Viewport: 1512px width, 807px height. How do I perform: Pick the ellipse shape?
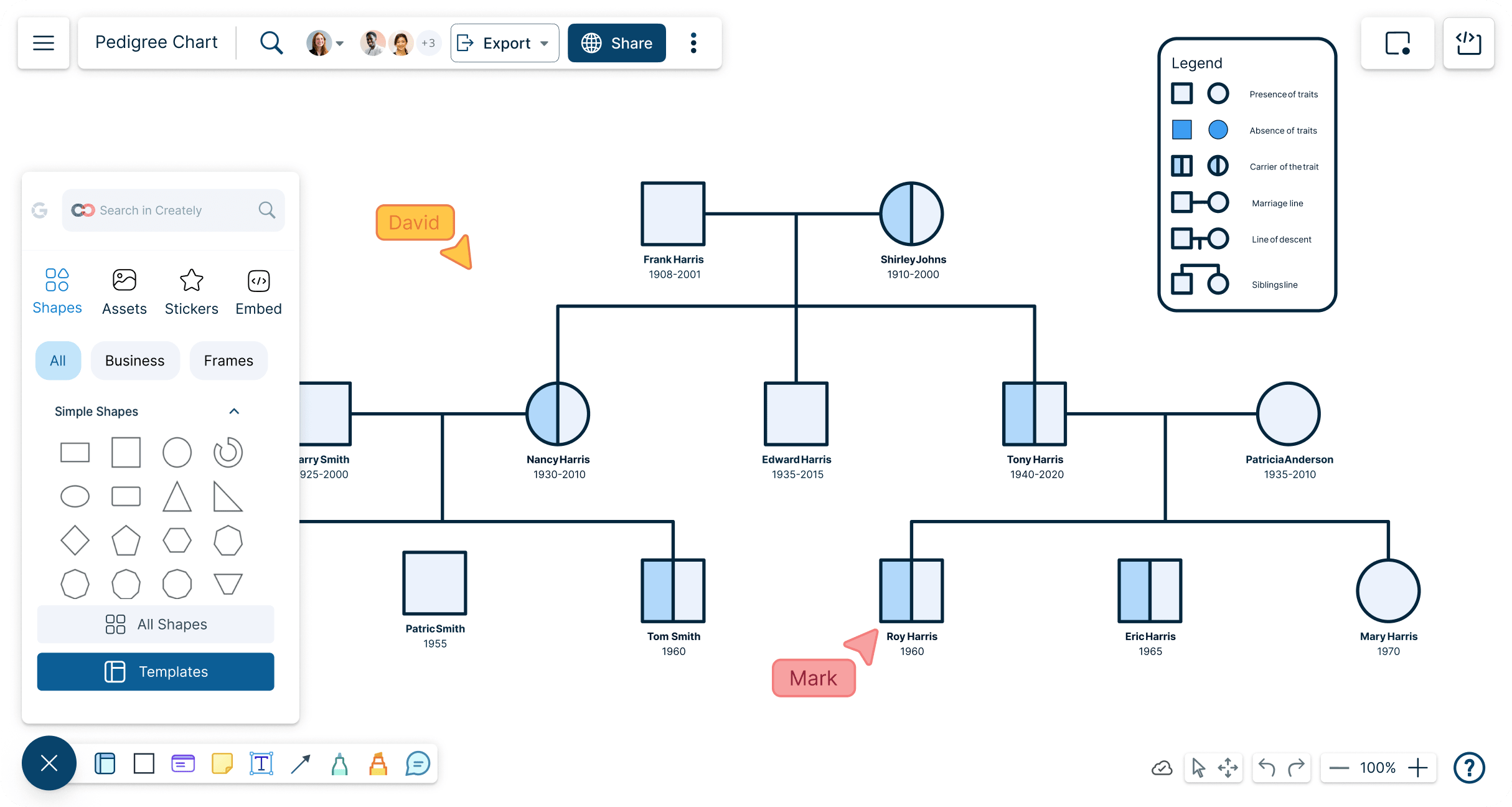click(75, 496)
